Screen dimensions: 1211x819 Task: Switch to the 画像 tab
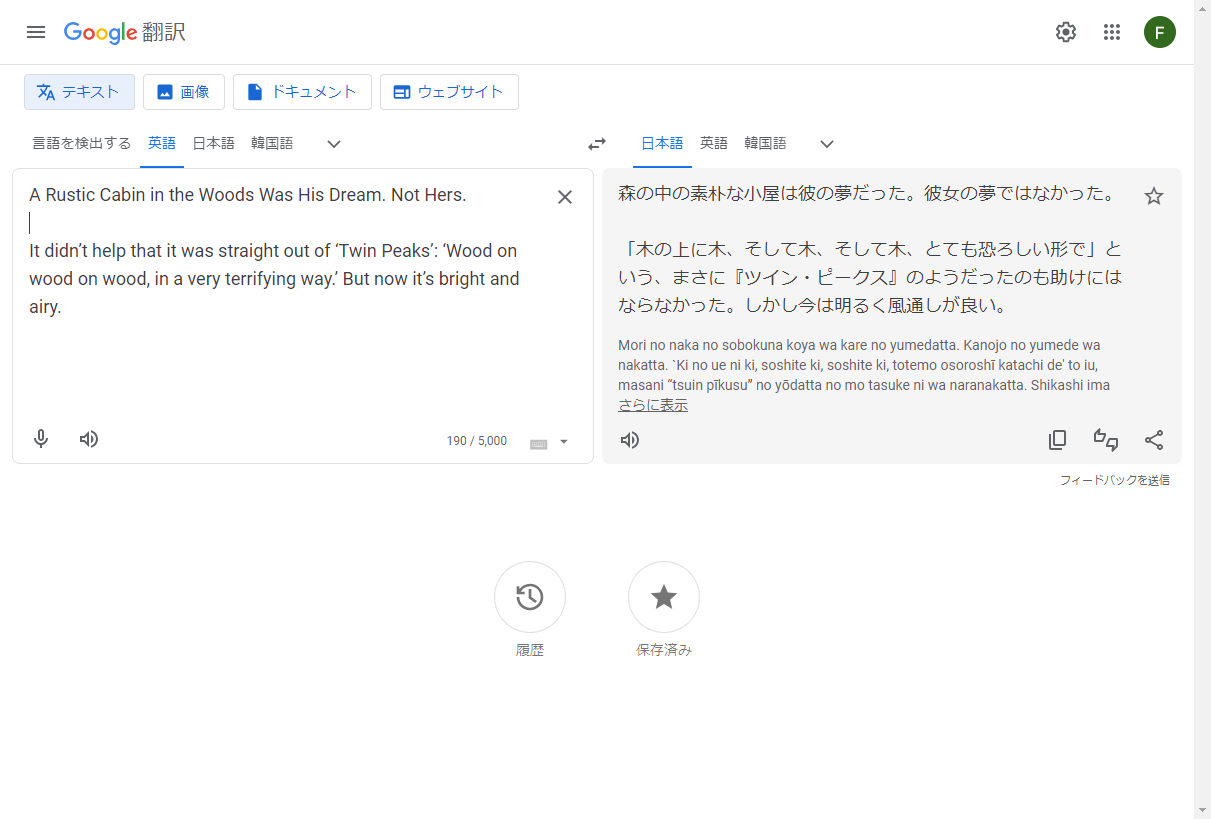click(184, 92)
